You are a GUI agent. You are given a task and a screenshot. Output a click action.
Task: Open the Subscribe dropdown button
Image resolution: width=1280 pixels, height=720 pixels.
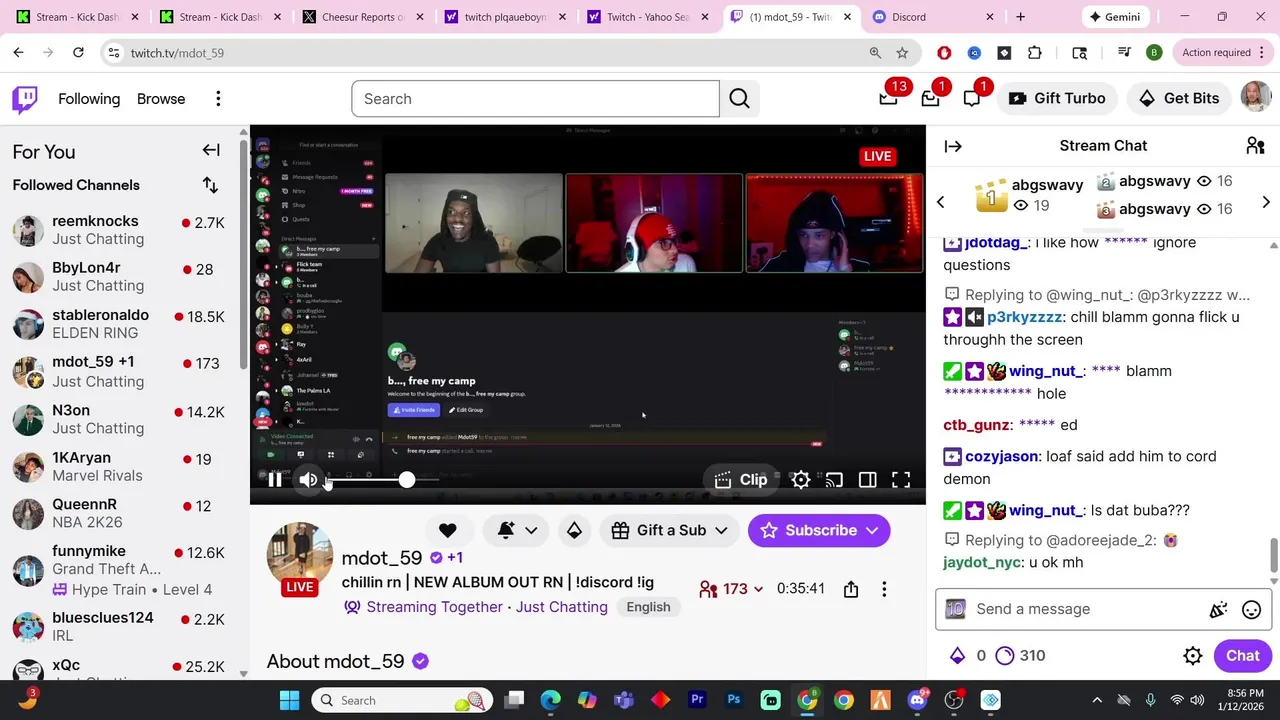pyautogui.click(x=819, y=530)
